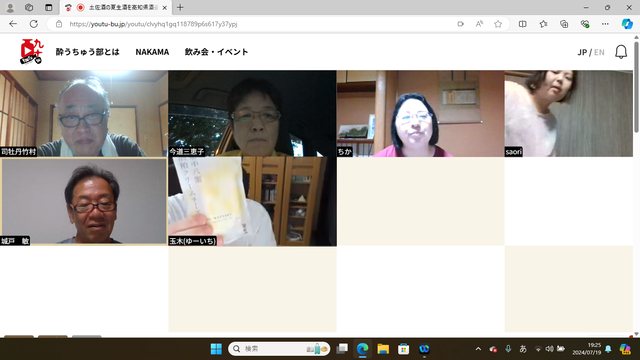Open notifications bell icon
640x360 pixels.
(x=621, y=52)
